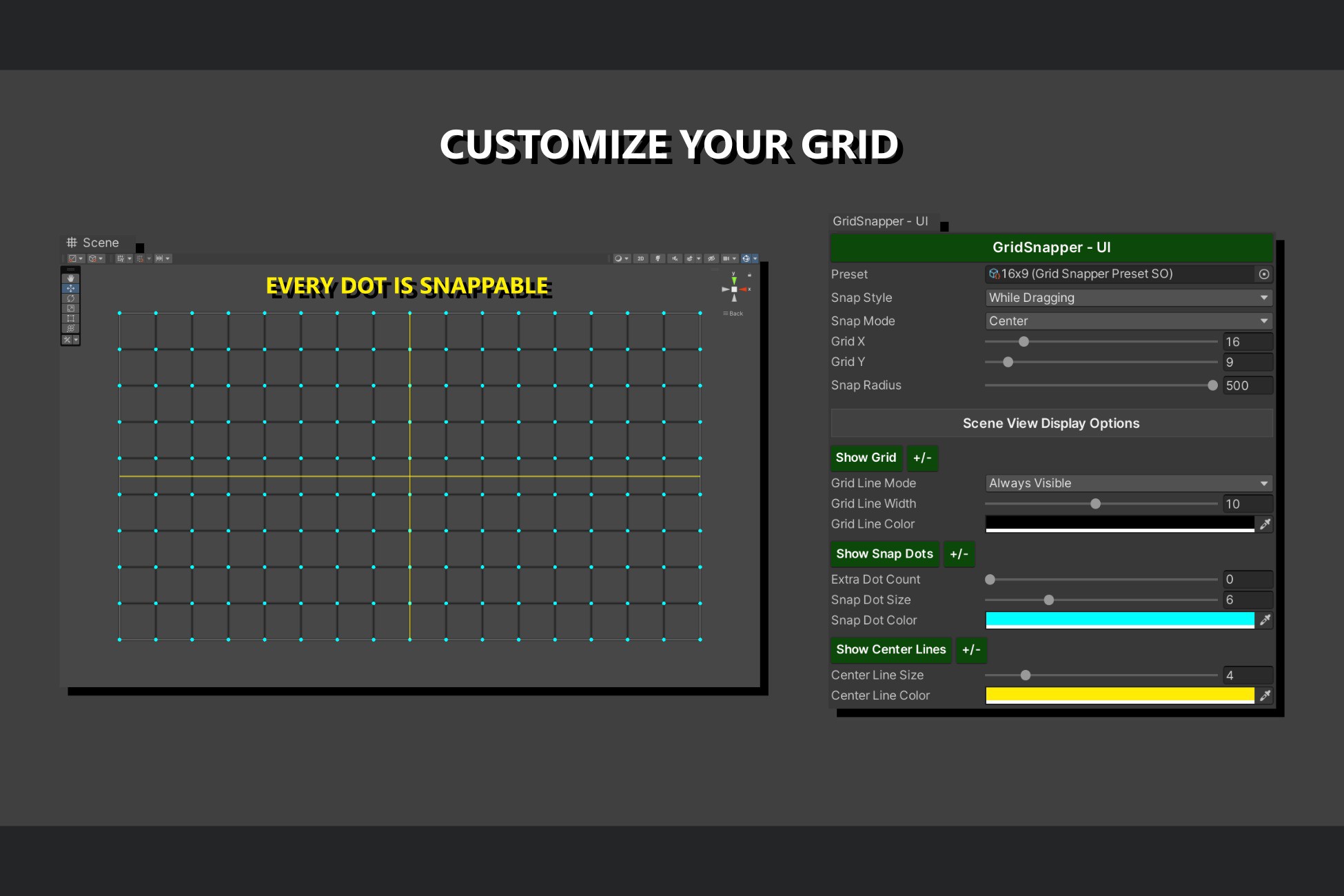This screenshot has width=1344, height=896.
Task: Select the Rect transform tool
Action: 70,318
